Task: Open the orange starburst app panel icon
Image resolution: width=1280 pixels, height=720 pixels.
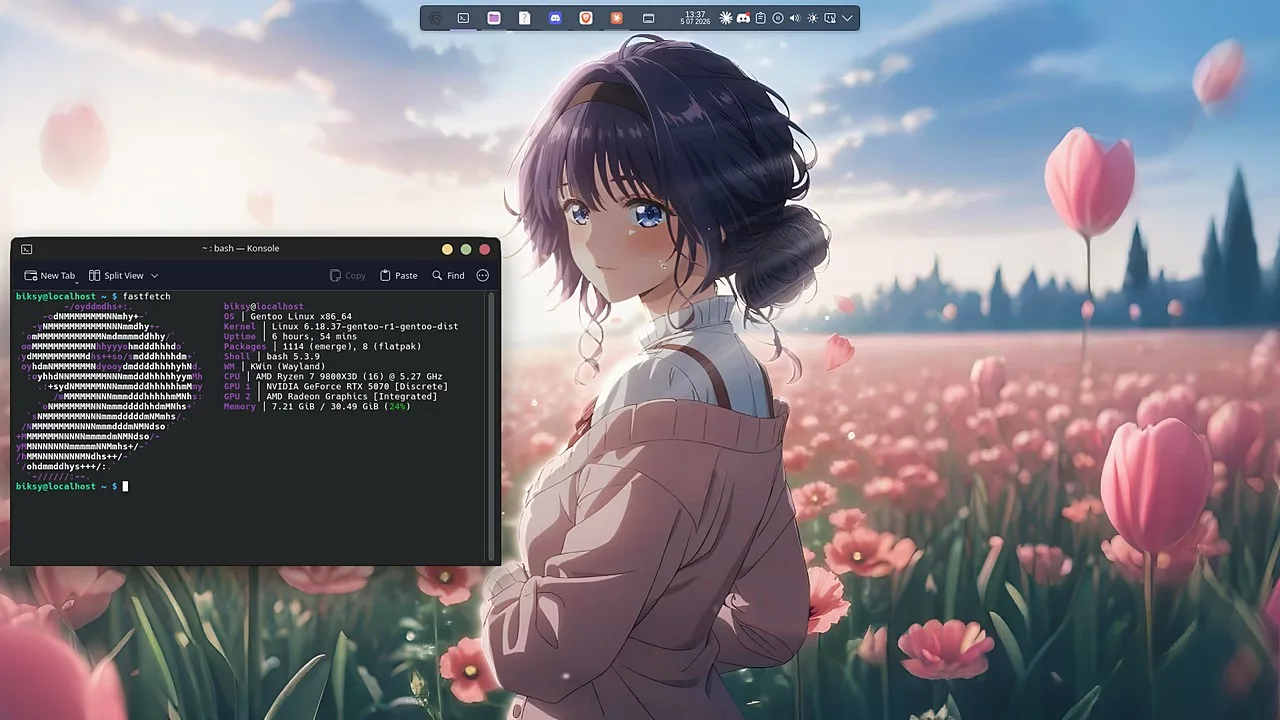Action: point(616,18)
